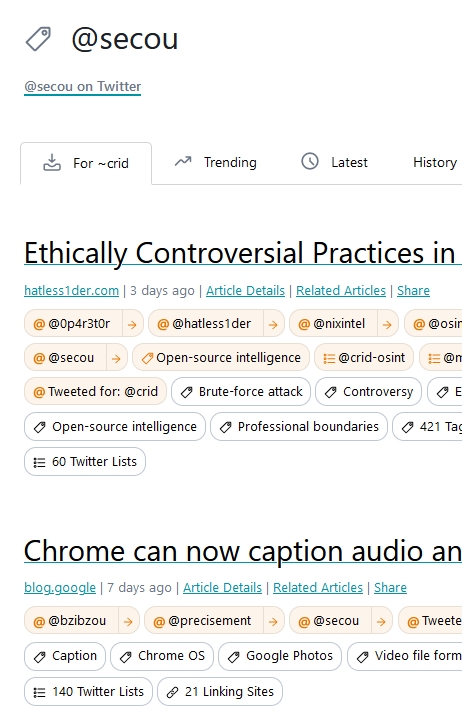Select the Professional boundaries tag
The image size is (462, 706).
coord(299,426)
